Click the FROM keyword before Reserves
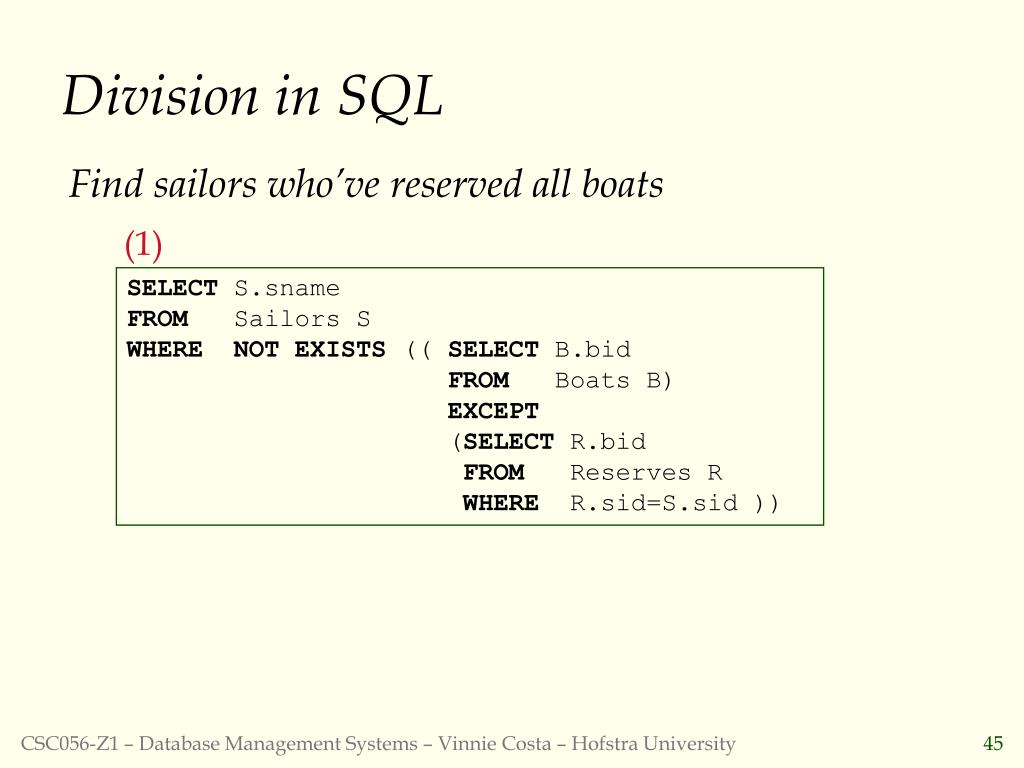 pos(494,472)
